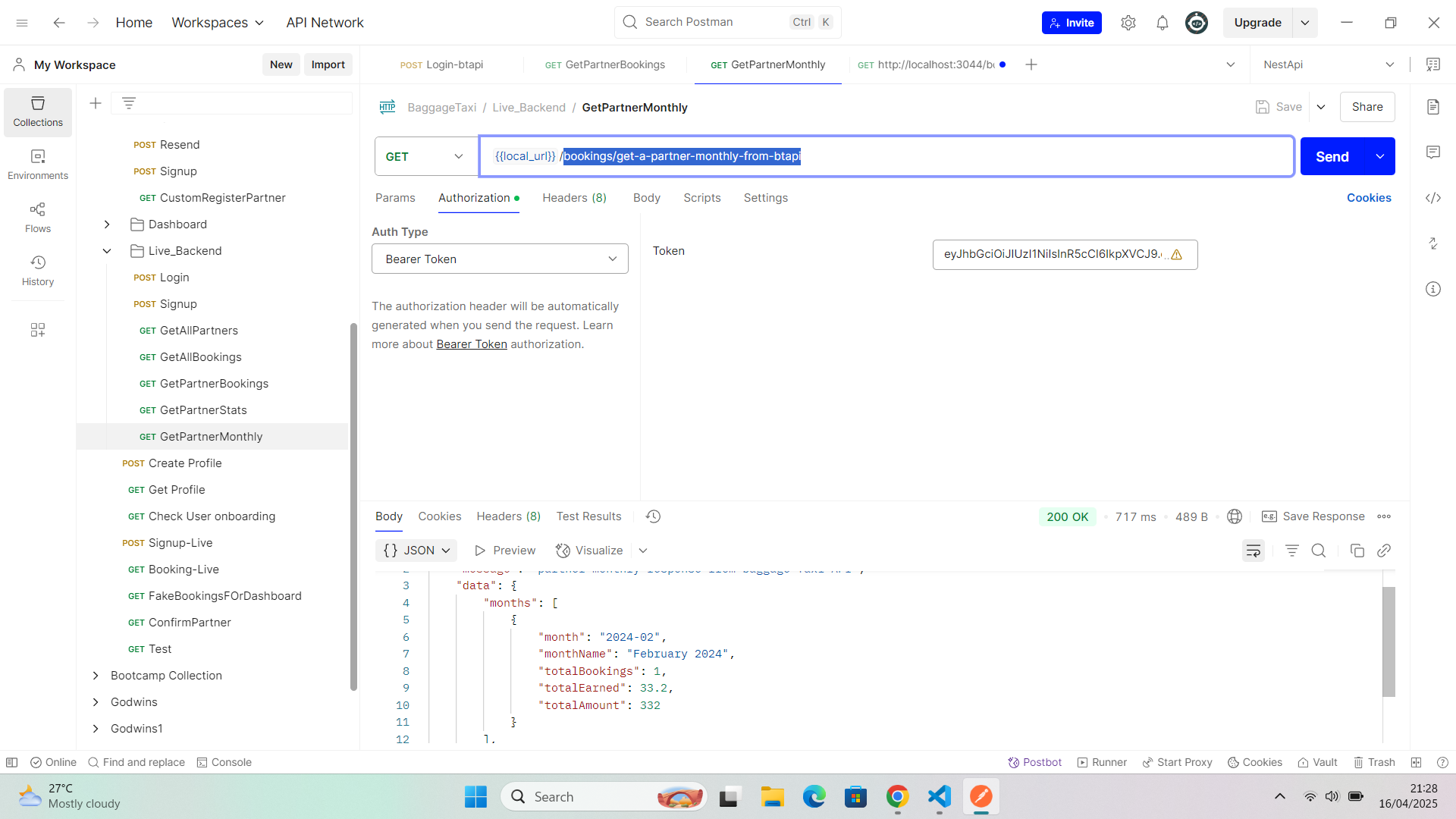Collapse the Live_Backend folder
The width and height of the screenshot is (1456, 819).
point(107,251)
